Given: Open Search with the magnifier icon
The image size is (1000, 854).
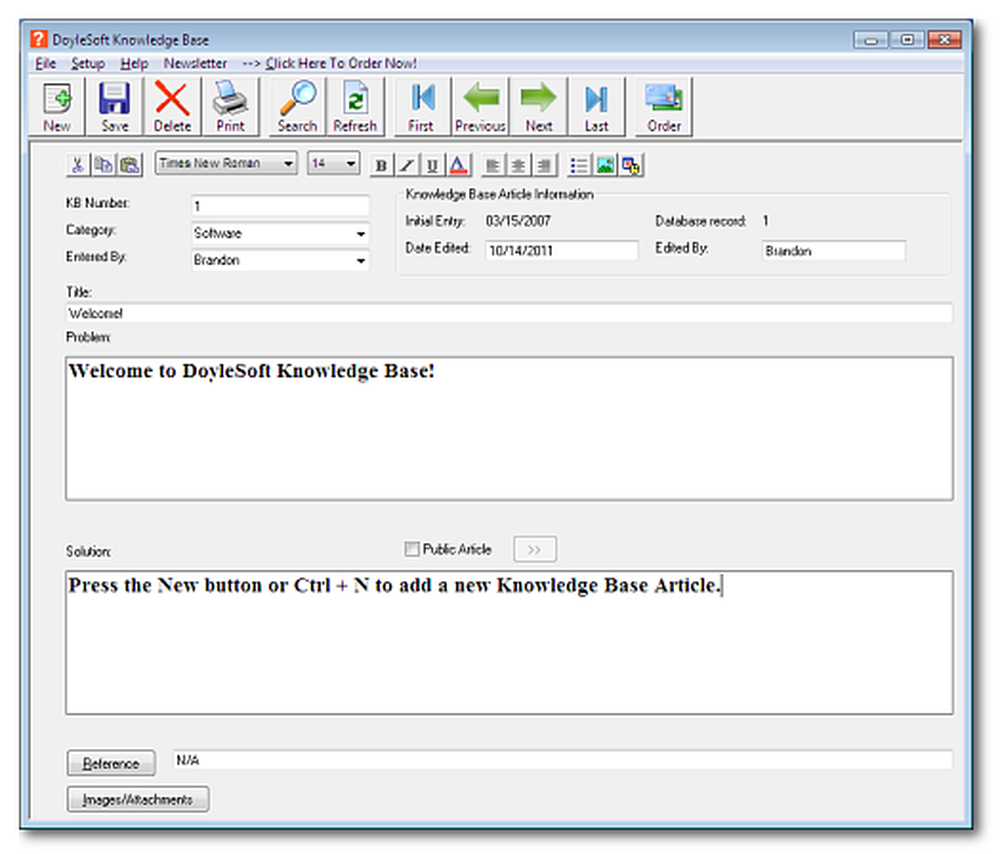Looking at the screenshot, I should 297,107.
